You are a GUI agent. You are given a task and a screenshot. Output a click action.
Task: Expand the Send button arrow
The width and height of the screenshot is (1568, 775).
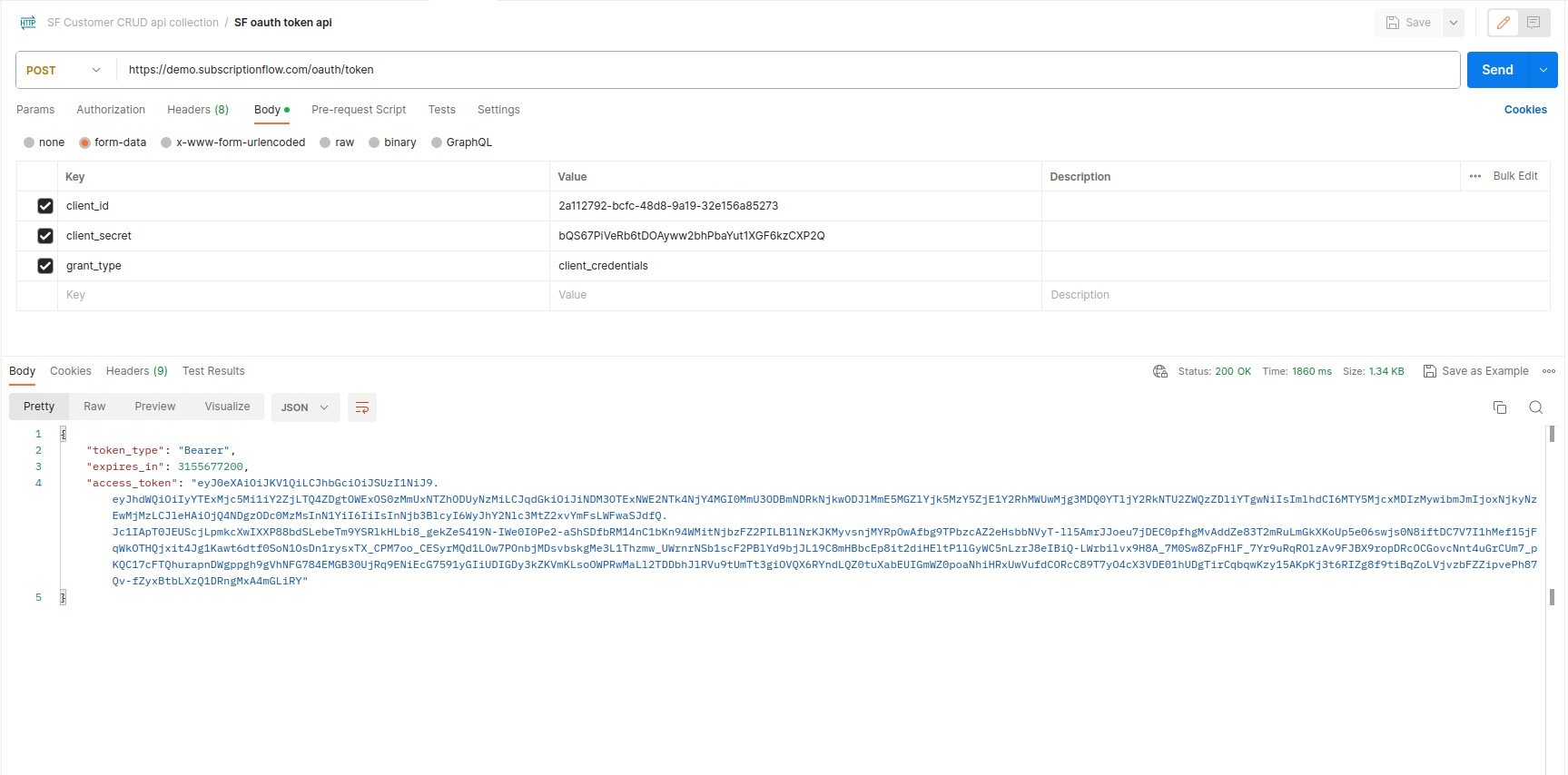tap(1543, 70)
